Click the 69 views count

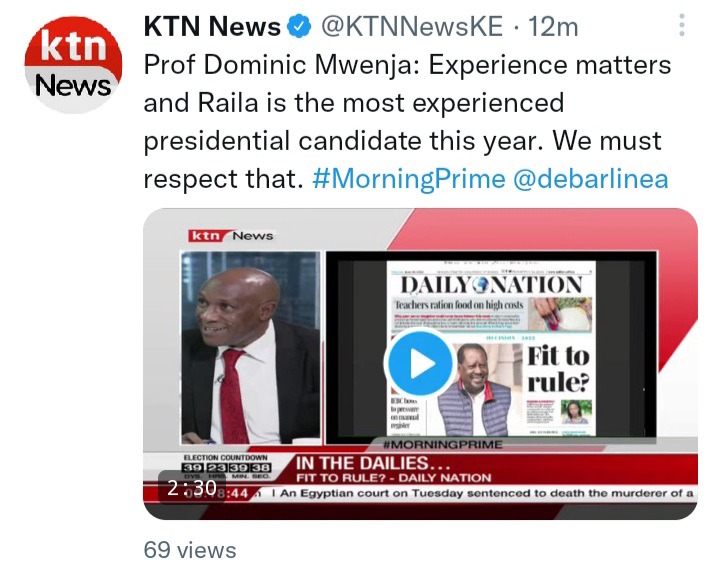(190, 550)
